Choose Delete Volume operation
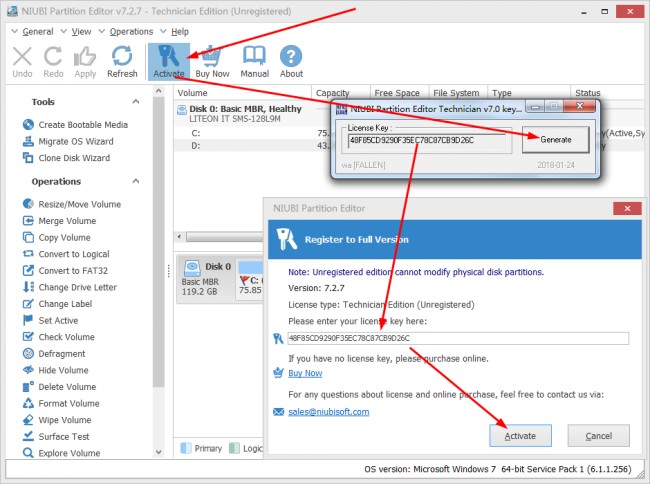The image size is (650, 484). (x=59, y=387)
